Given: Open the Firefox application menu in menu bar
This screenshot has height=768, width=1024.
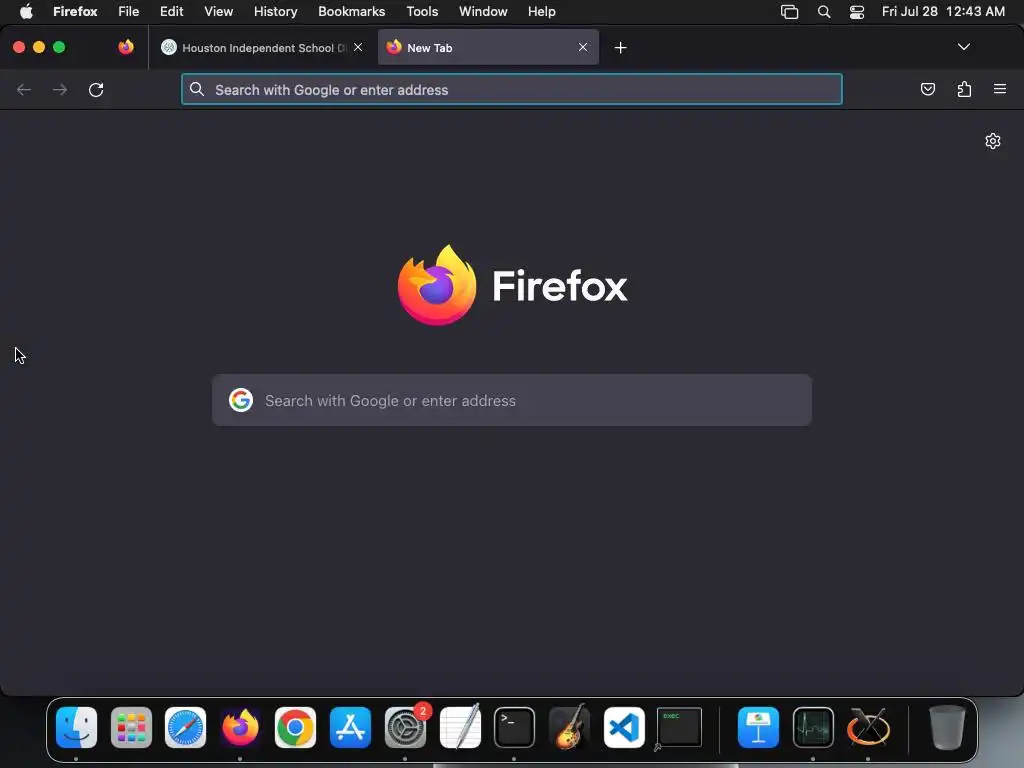Looking at the screenshot, I should tap(75, 12).
